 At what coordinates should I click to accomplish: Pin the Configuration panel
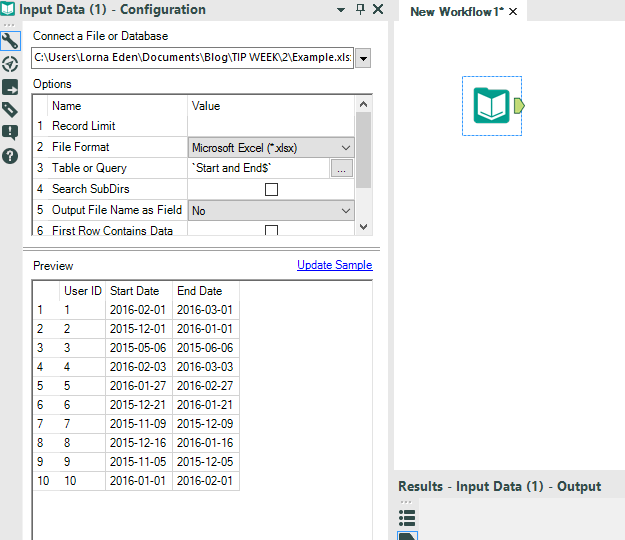pyautogui.click(x=360, y=9)
